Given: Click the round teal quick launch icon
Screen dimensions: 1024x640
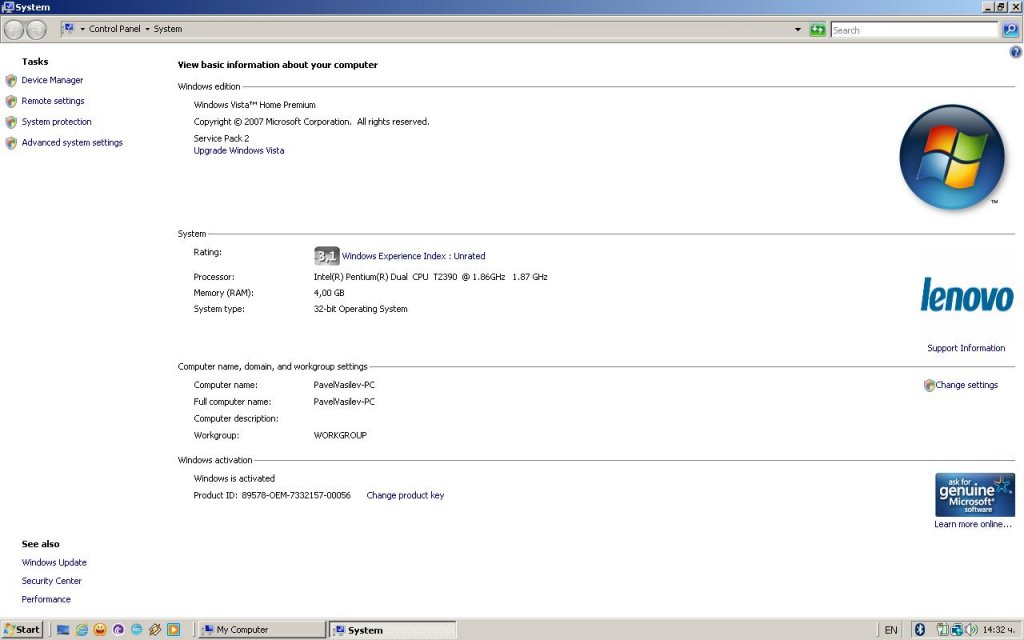Looking at the screenshot, I should (x=136, y=630).
